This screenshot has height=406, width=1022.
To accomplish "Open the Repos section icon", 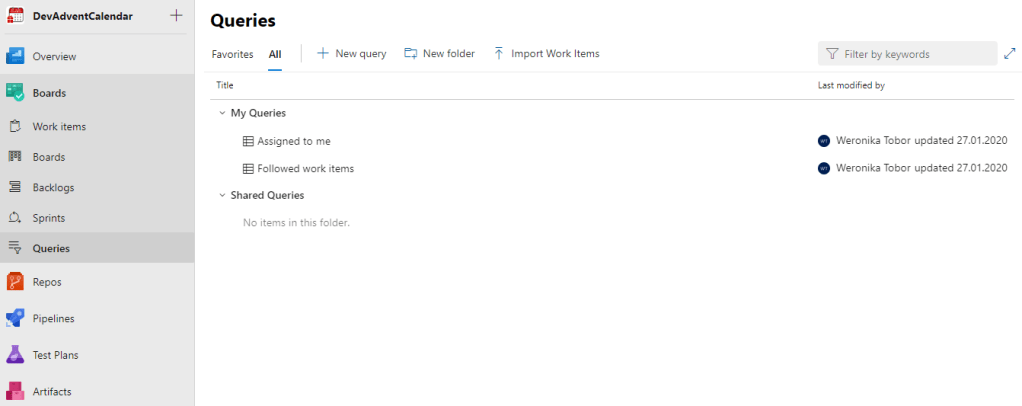I will [x=15, y=282].
